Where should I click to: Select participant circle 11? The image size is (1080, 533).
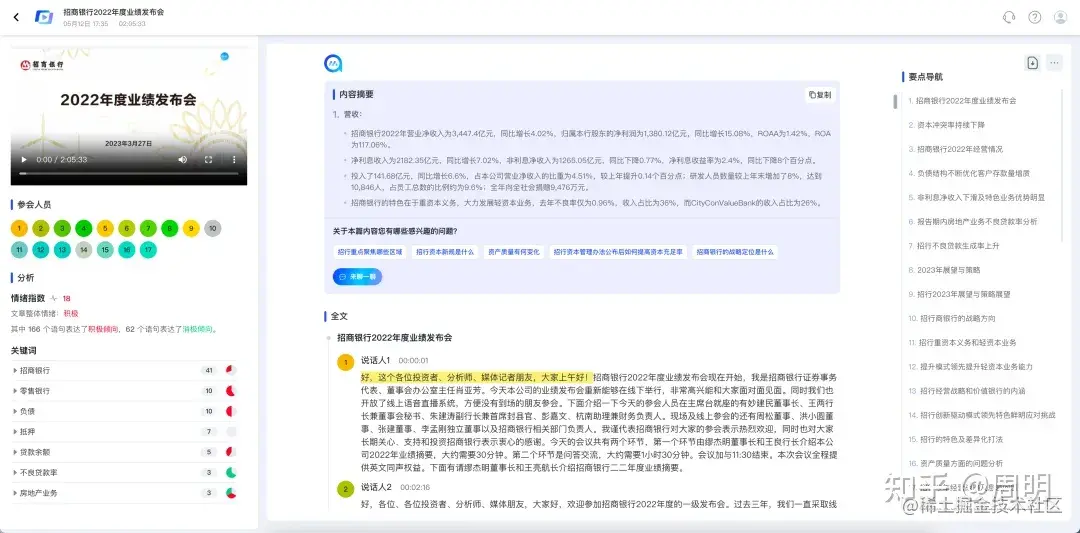click(x=19, y=250)
